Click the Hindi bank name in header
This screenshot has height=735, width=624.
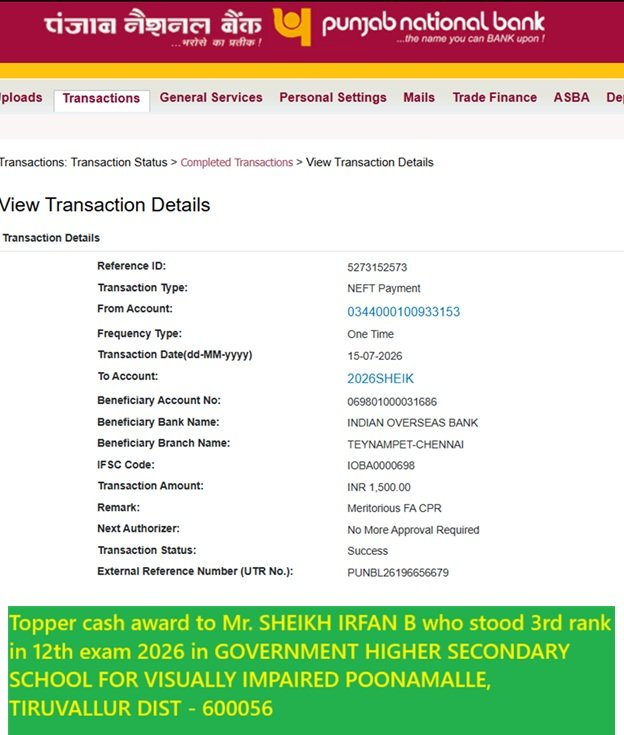[x=153, y=23]
